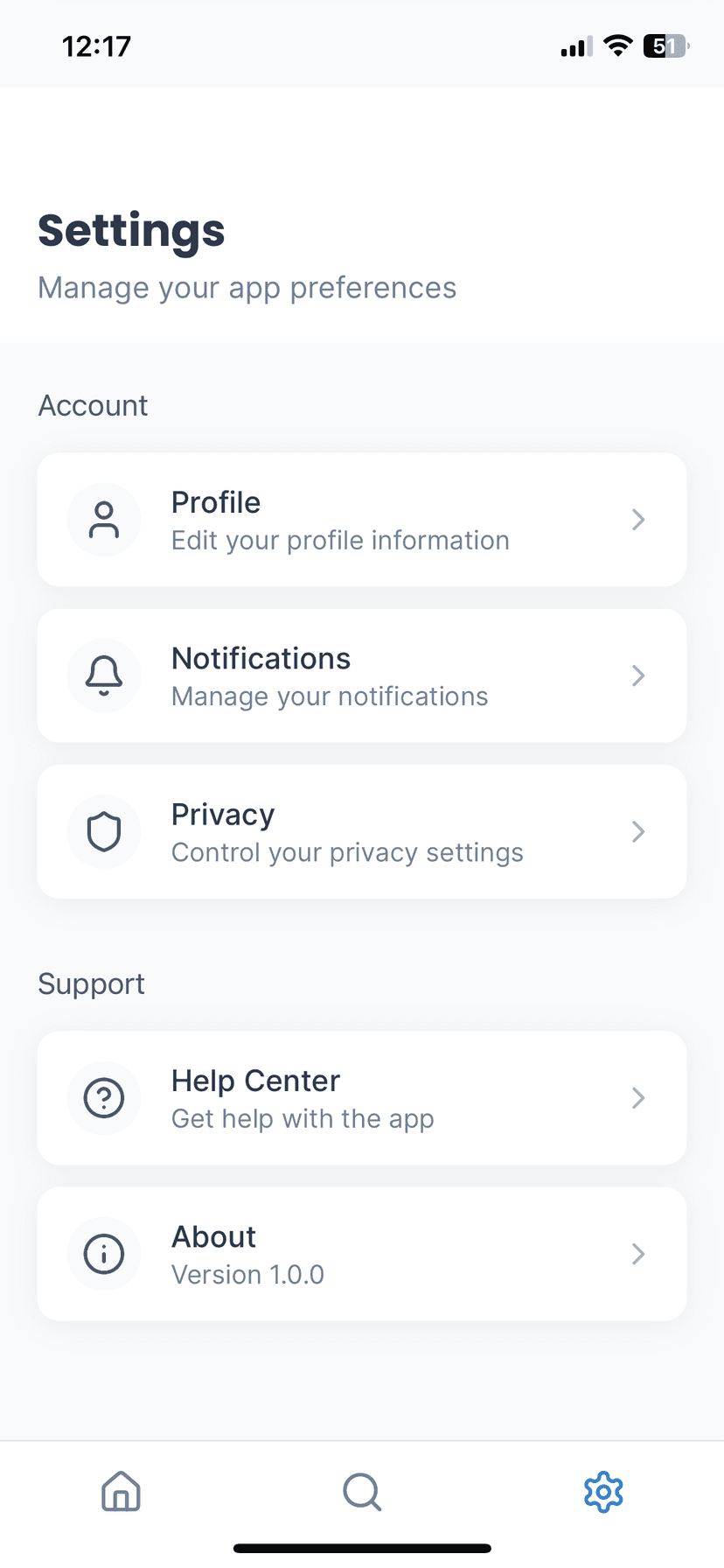This screenshot has height=1568, width=724.
Task: Tap the Version 1.0.0 text
Action: coord(247,1275)
